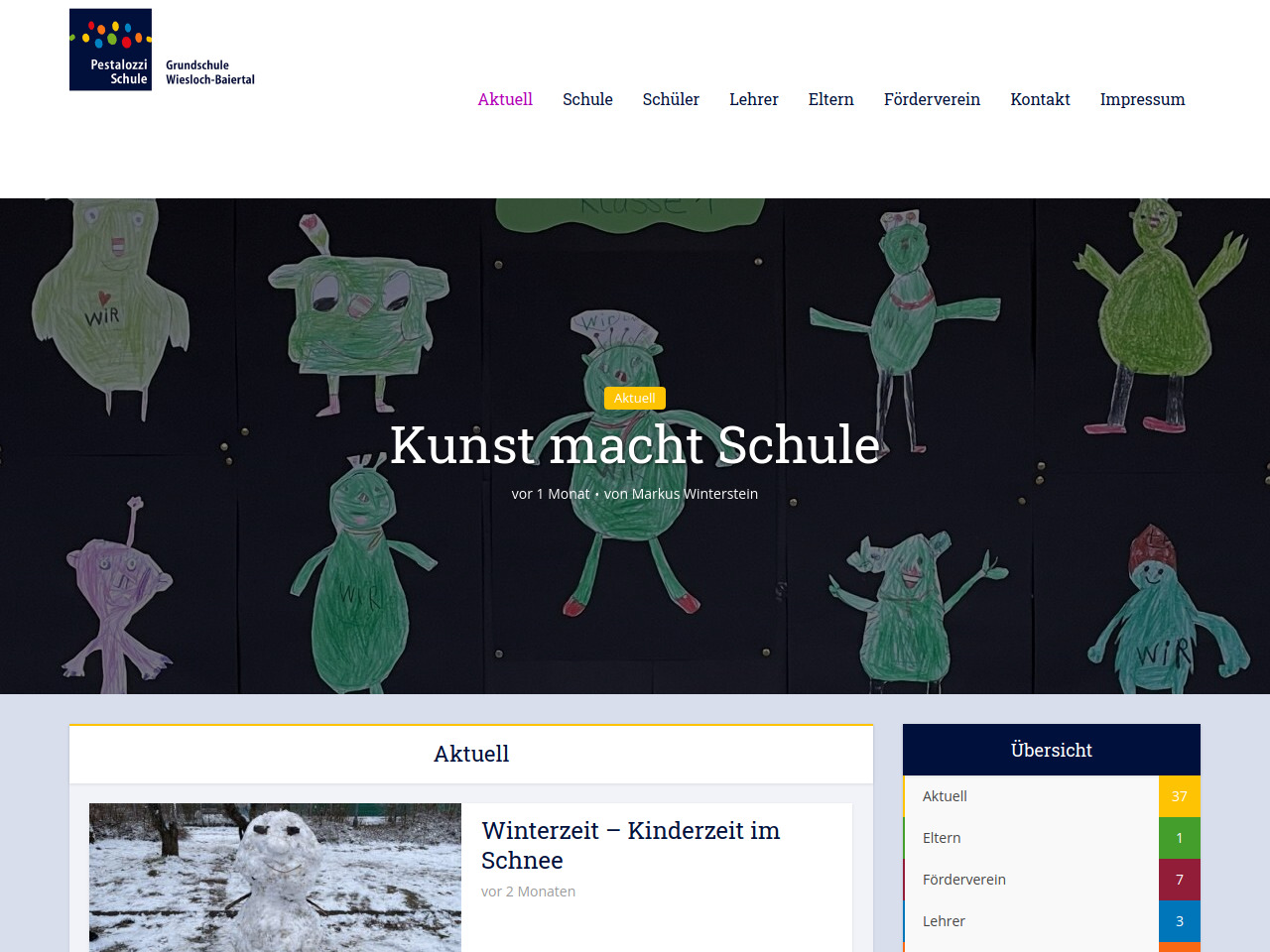Screen dimensions: 1270x952
Task: Click author name Markus Winterstein
Action: click(x=695, y=494)
